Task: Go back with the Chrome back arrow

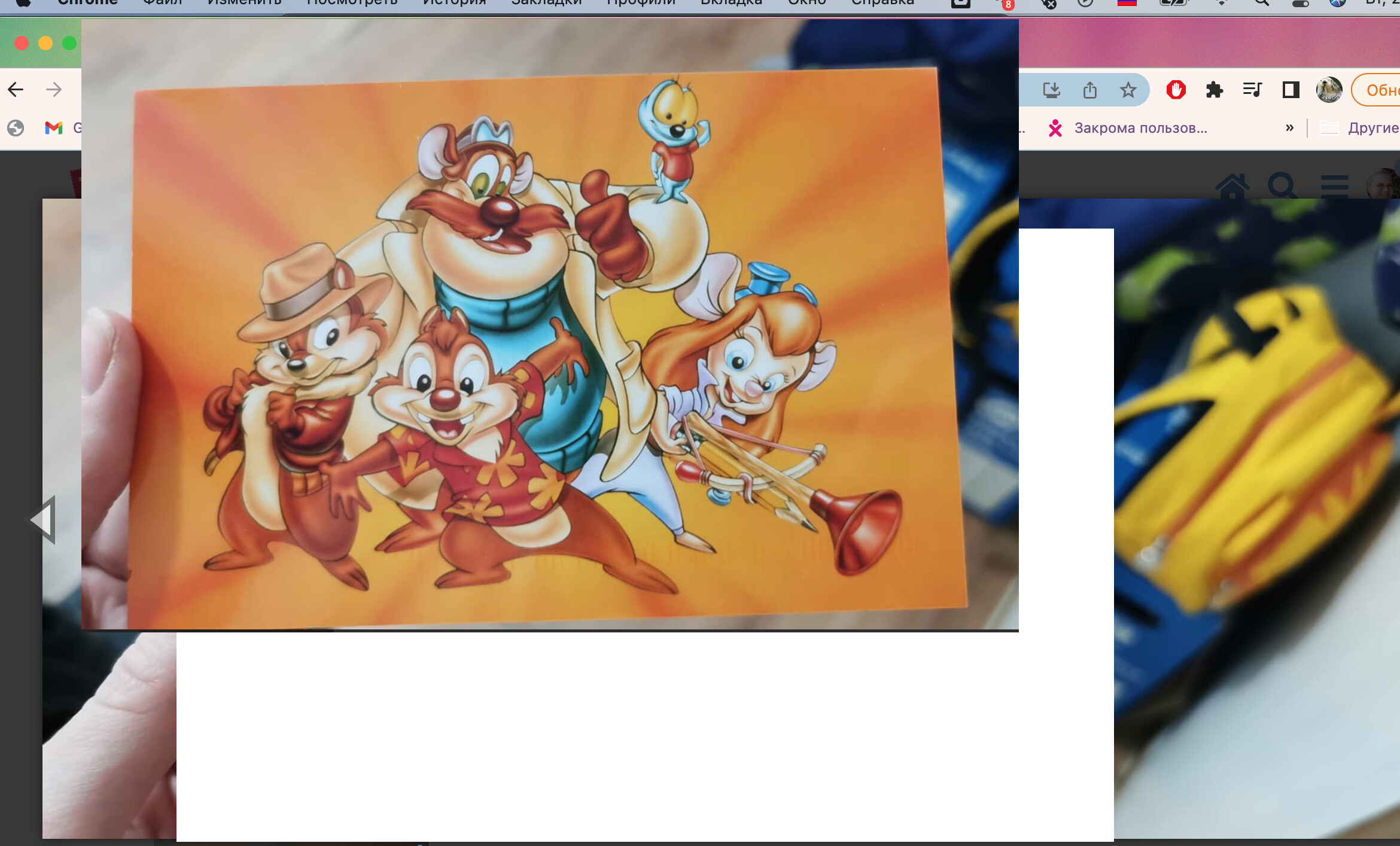Action: click(x=16, y=90)
